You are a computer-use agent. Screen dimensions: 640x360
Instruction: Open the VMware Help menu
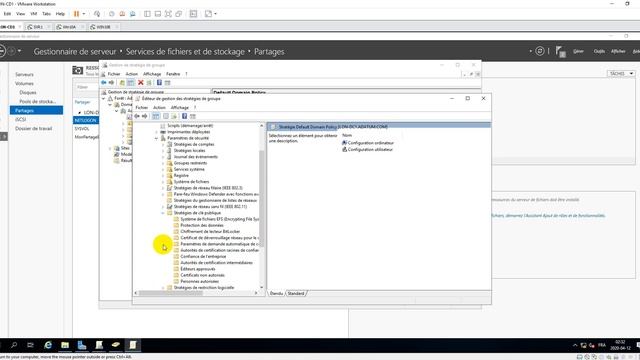(60, 14)
